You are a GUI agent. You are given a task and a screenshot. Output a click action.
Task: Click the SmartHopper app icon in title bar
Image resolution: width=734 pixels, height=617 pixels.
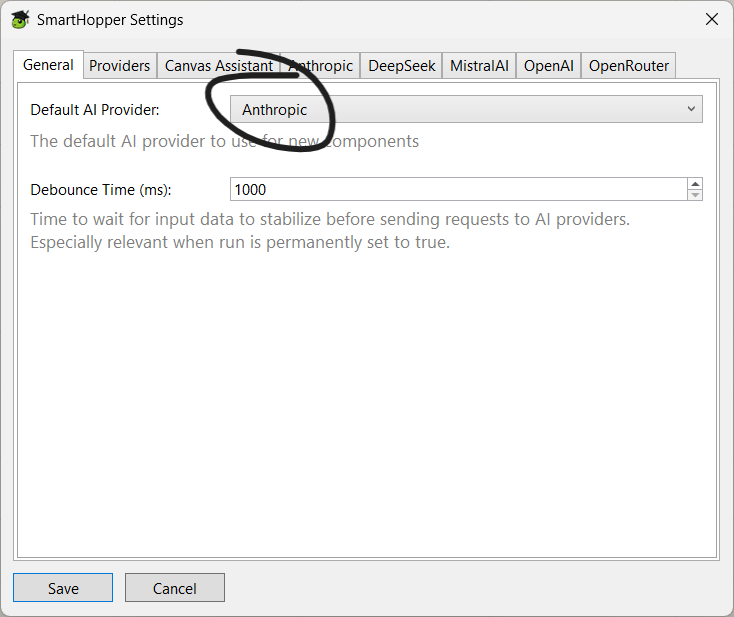(x=20, y=20)
